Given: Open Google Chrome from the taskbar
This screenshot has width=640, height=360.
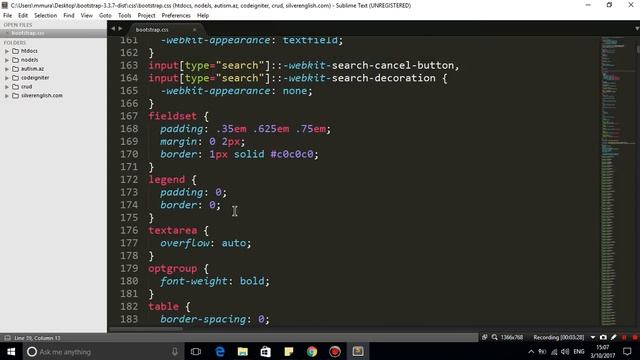Looking at the screenshot, I should click(312, 351).
